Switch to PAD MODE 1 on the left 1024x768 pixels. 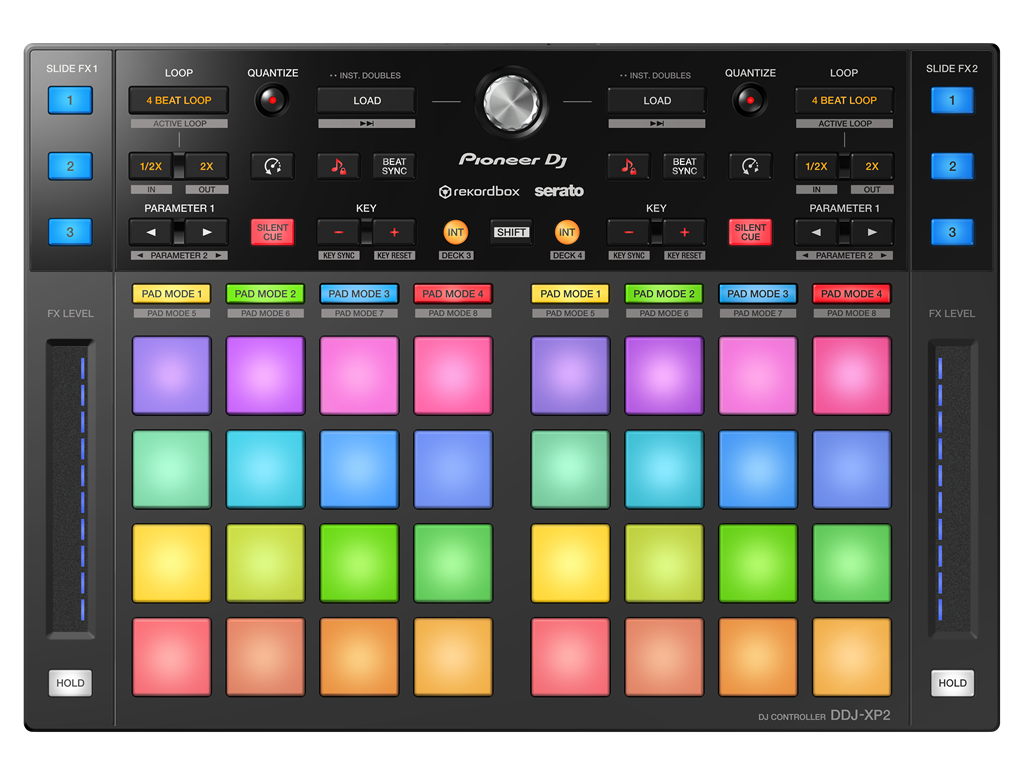pos(172,294)
